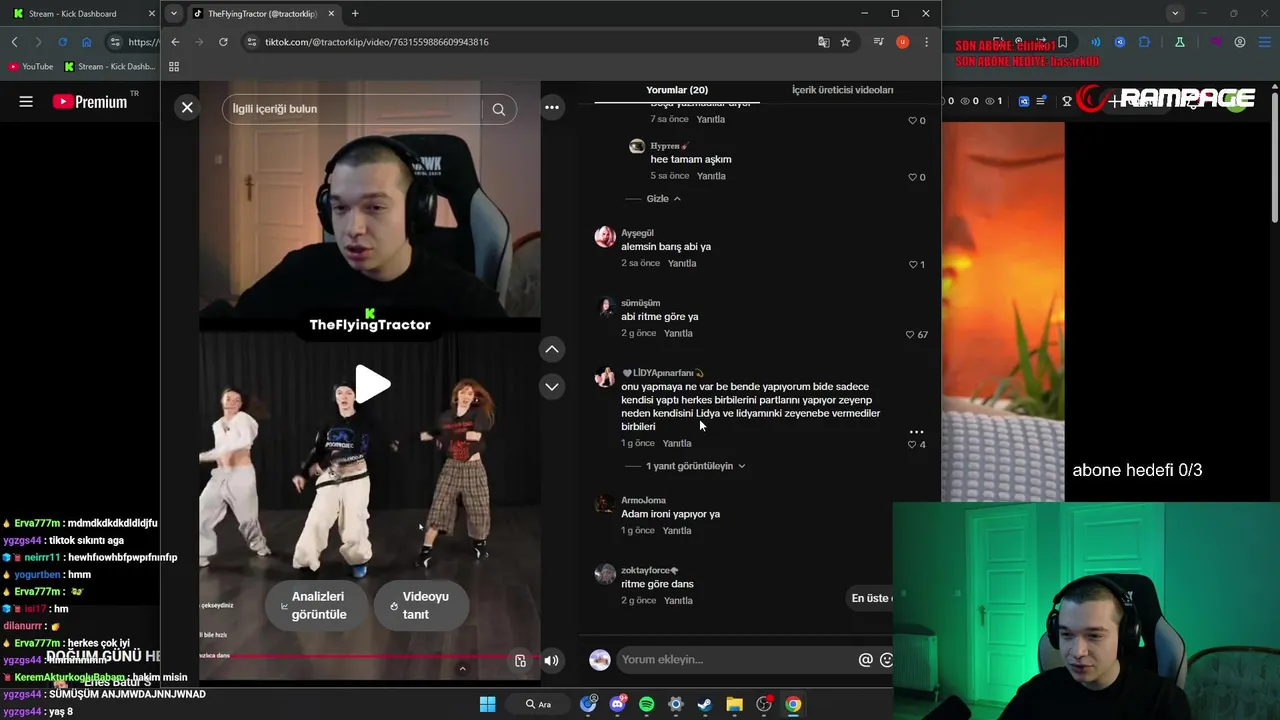Click the taskbar Ara search box
Screen dimensions: 1280x720
pos(538,704)
